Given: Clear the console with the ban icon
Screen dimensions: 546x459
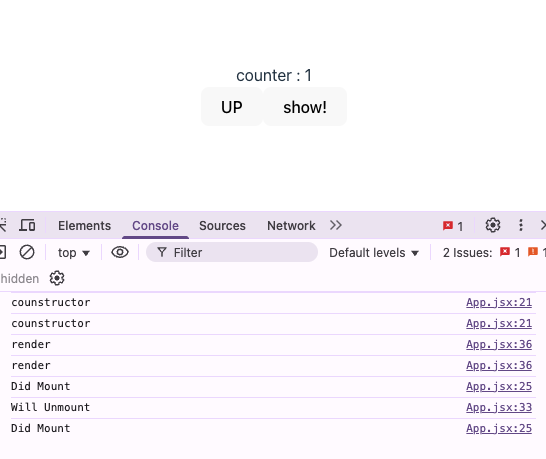Looking at the screenshot, I should (27, 252).
